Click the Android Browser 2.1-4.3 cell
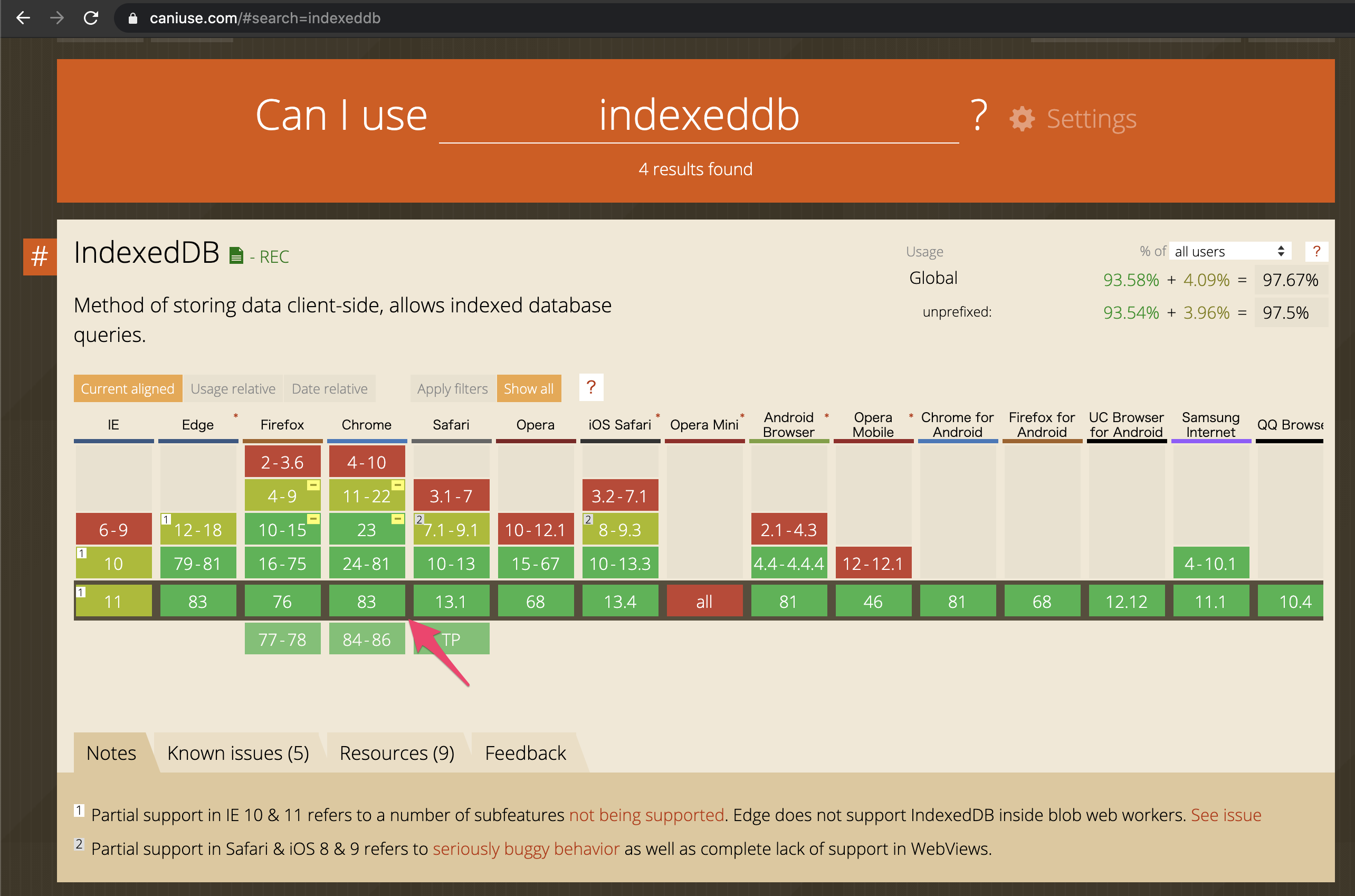 point(788,529)
